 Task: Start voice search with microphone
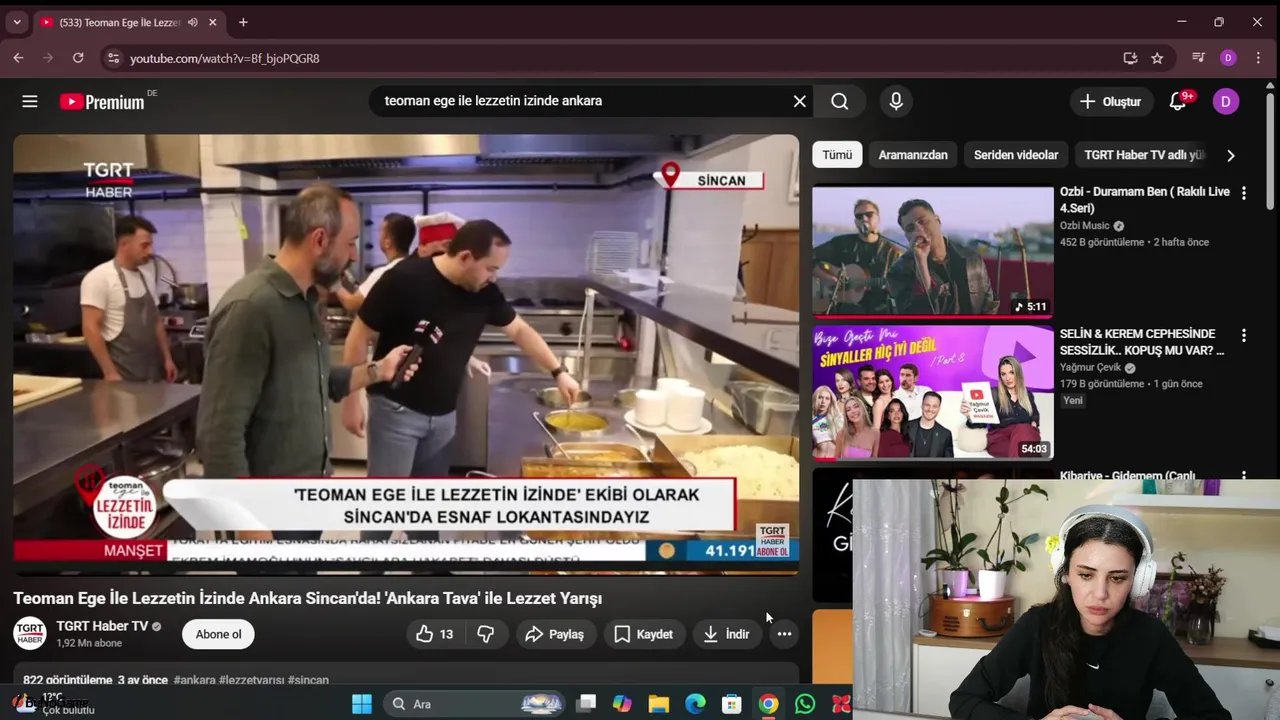pos(896,101)
